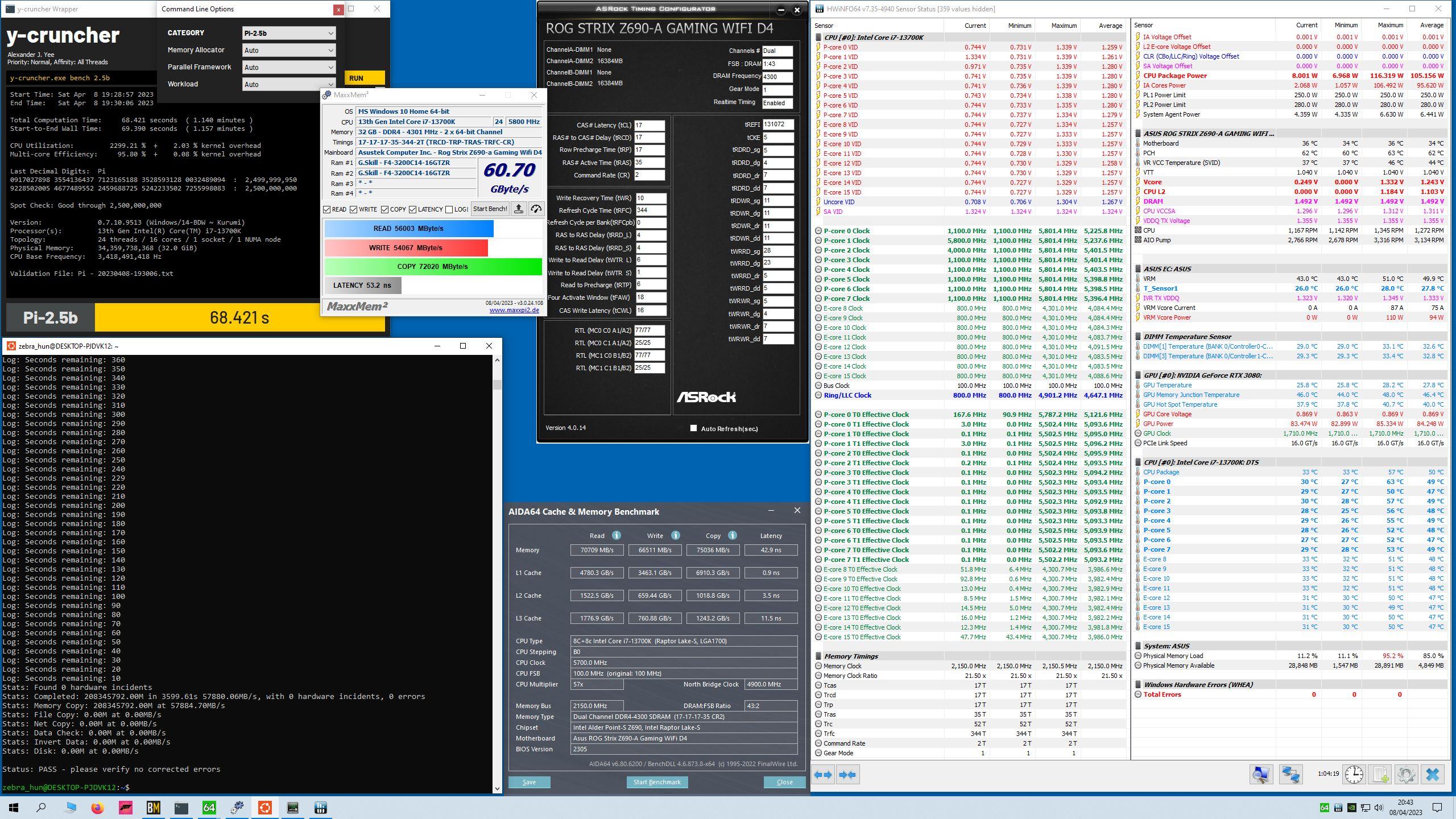
Task: Click AIDA64 Write info icon
Action: (x=675, y=535)
